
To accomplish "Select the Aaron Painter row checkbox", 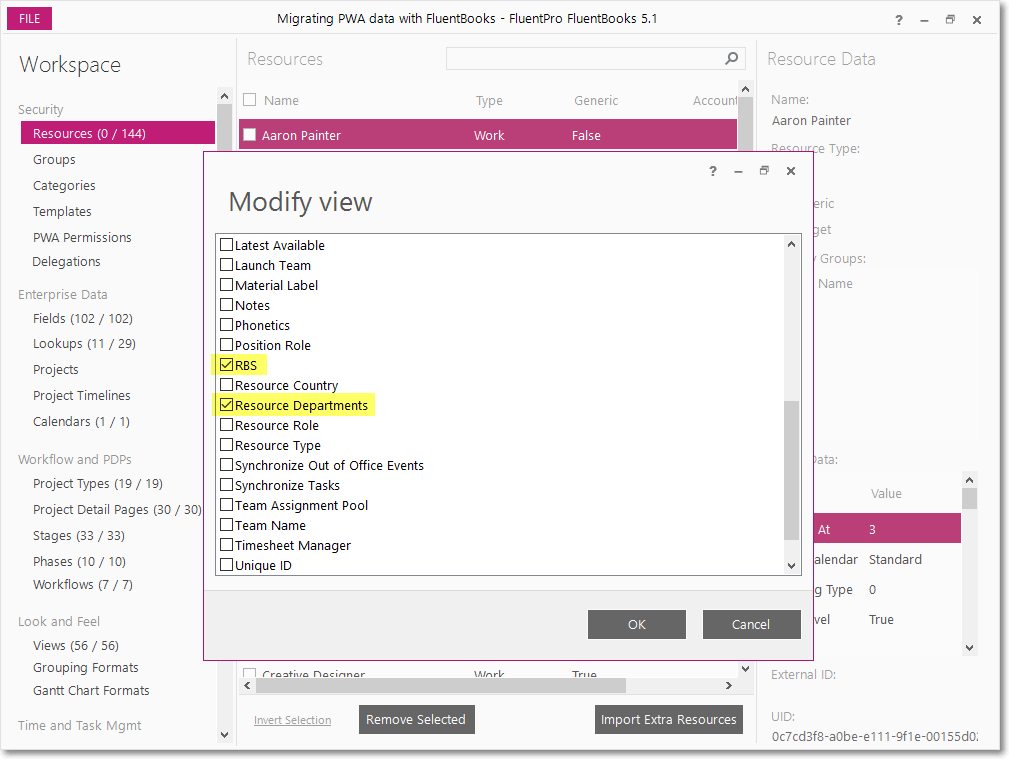I will (x=250, y=135).
